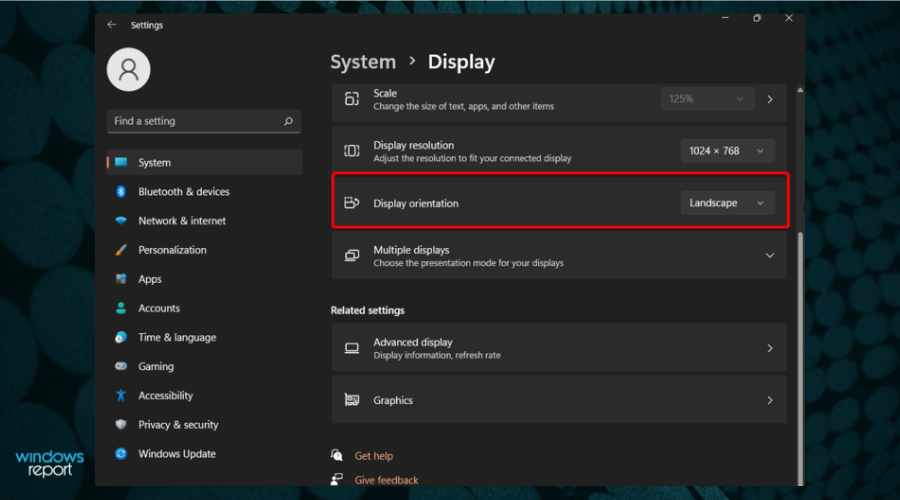Click the Display orientation row icon
The width and height of the screenshot is (900, 500).
(352, 203)
